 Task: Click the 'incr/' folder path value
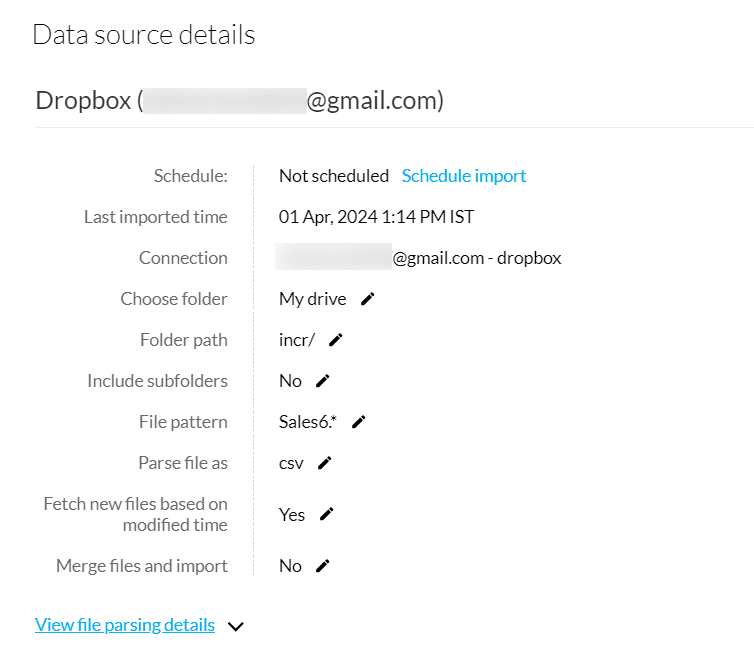click(x=297, y=340)
